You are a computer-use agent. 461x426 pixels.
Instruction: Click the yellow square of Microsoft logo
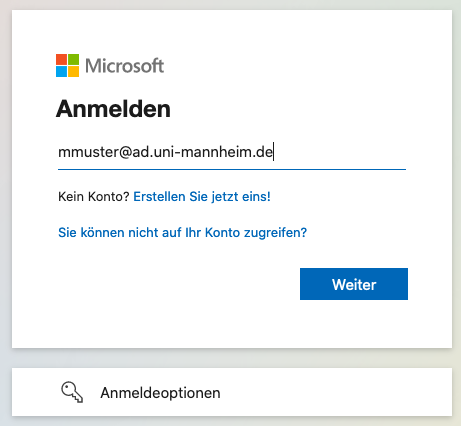pos(73,72)
